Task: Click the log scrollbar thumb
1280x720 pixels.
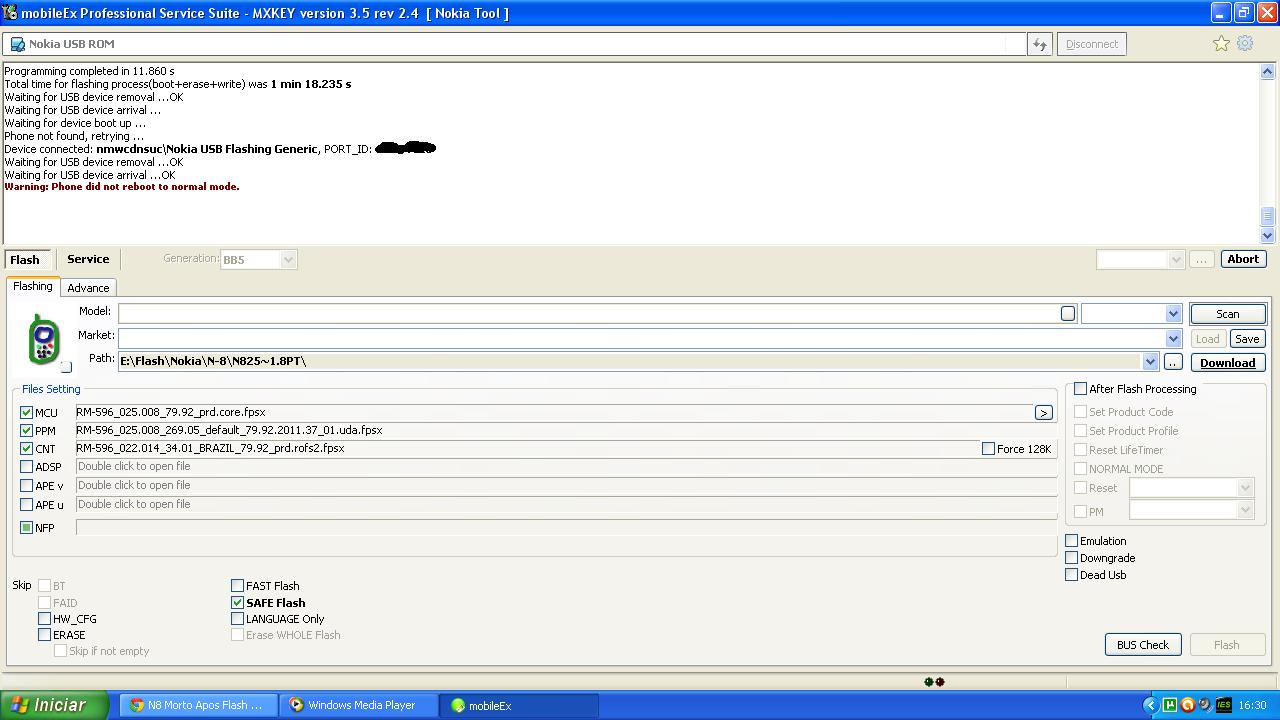Action: (1267, 217)
